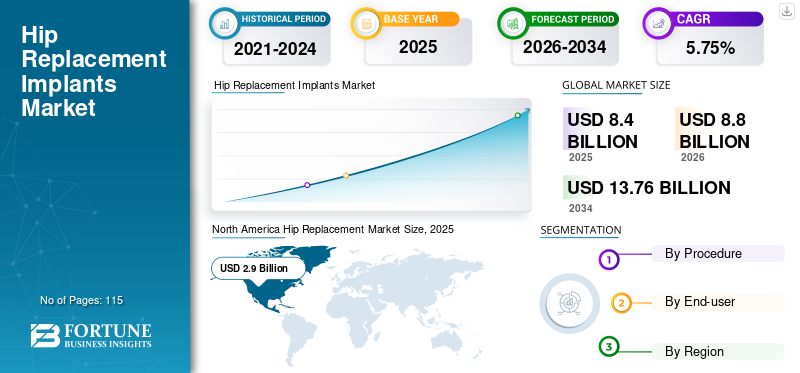The height and width of the screenshot is (373, 800).
Task: Click the orange marker on growth curve
Action: click(346, 176)
